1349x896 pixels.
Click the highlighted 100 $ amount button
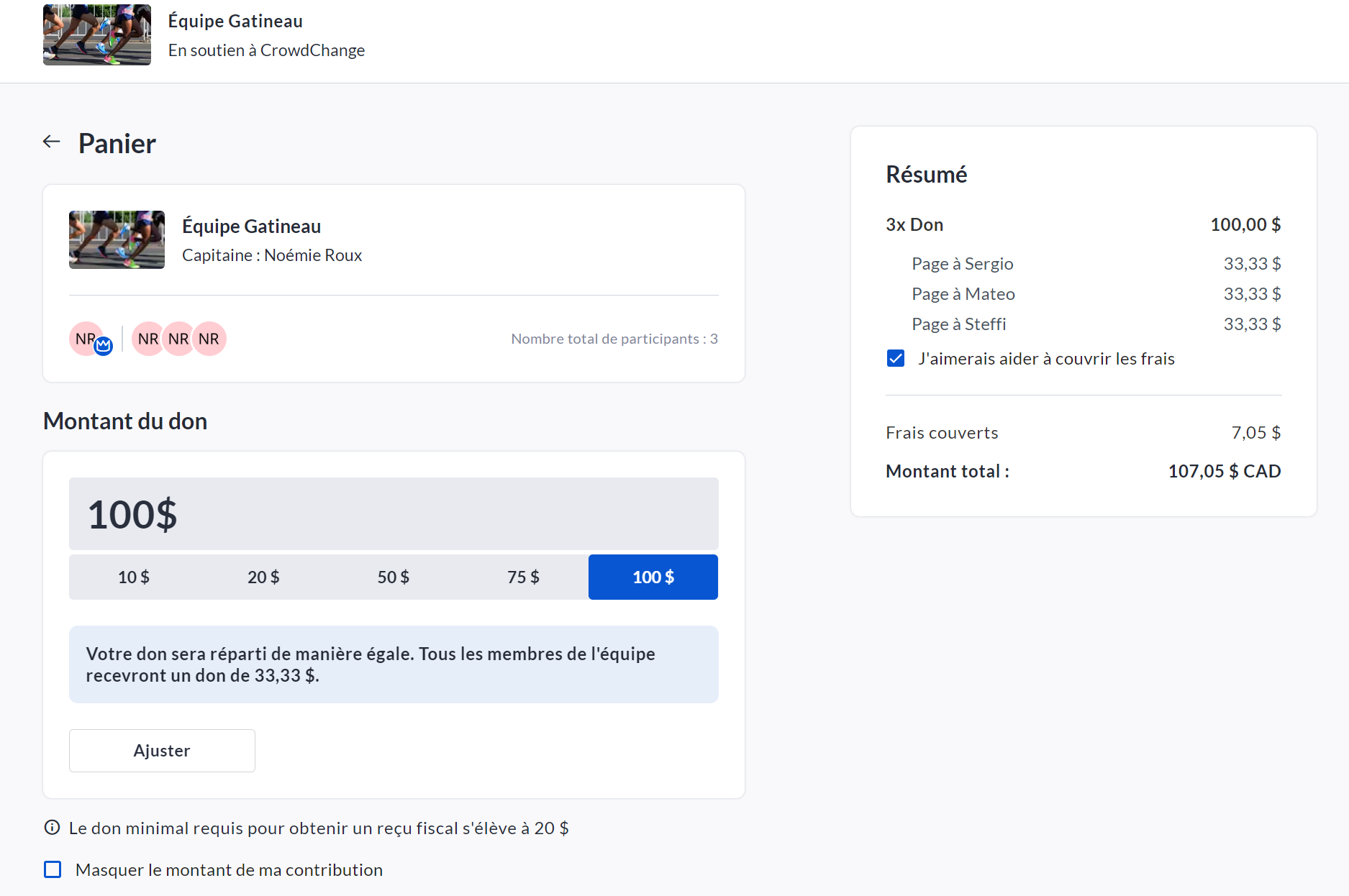tap(653, 577)
